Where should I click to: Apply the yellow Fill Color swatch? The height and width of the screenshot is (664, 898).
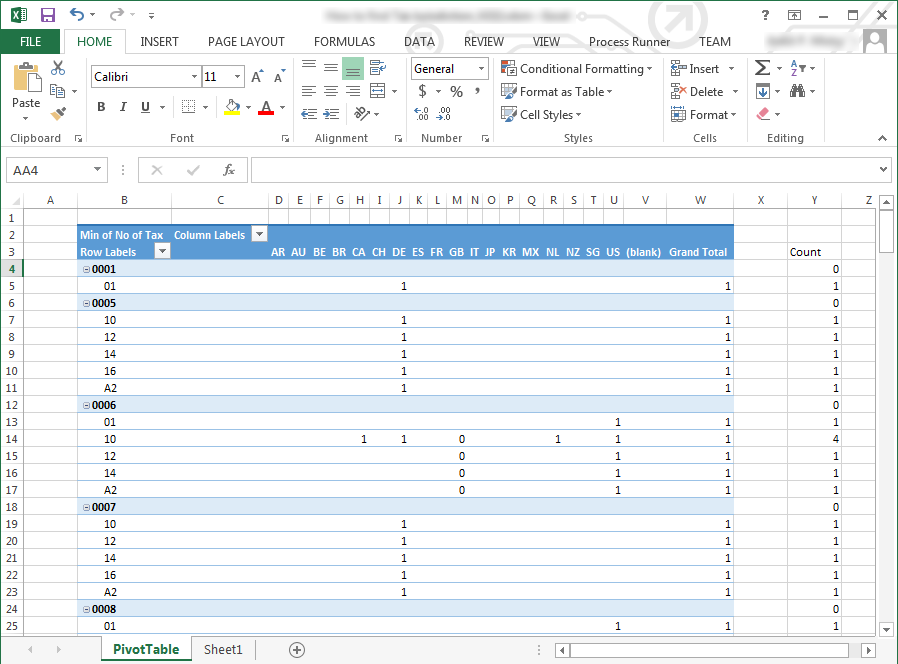(x=232, y=108)
